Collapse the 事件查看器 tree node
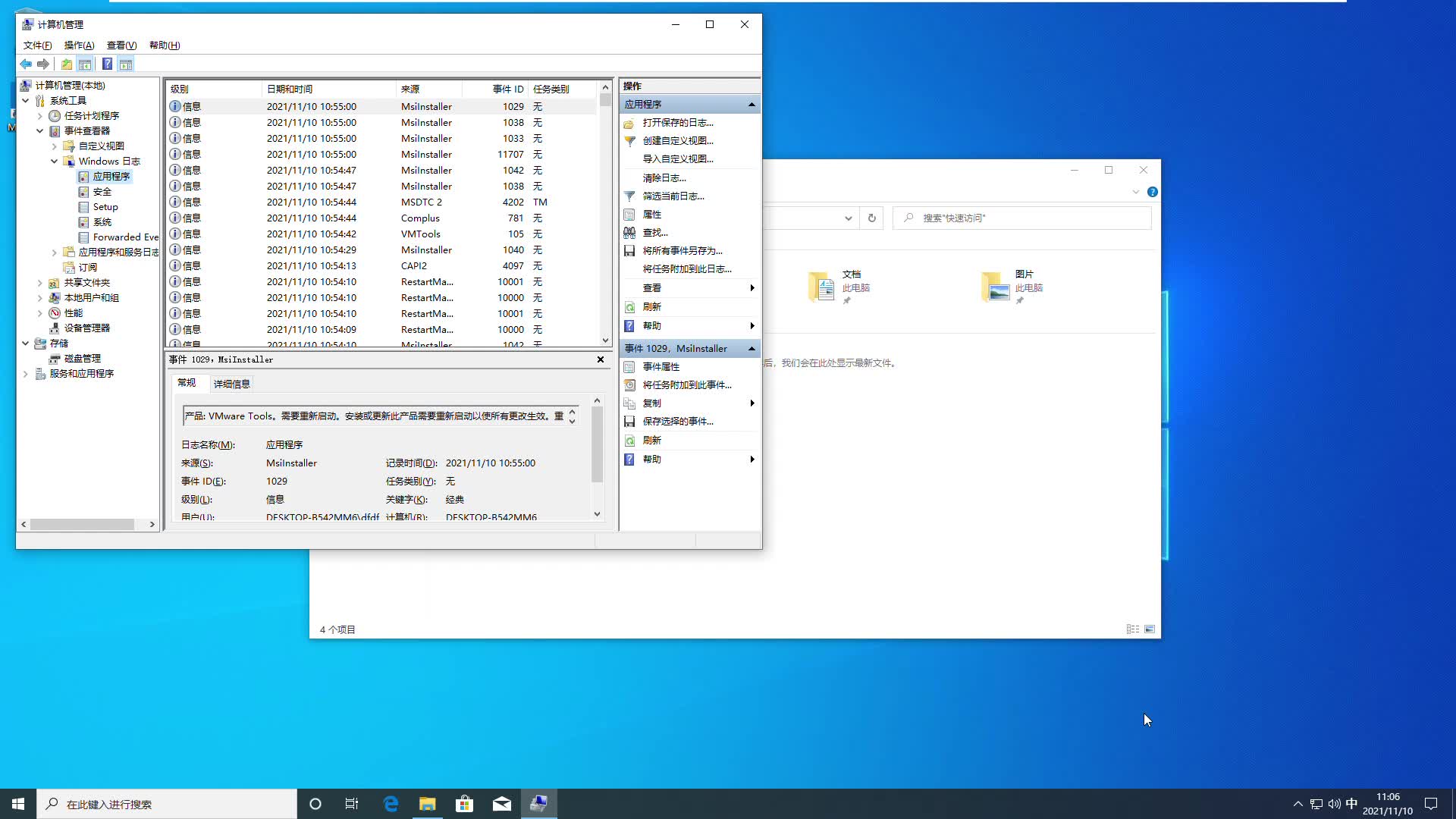The width and height of the screenshot is (1456, 819). [x=39, y=131]
